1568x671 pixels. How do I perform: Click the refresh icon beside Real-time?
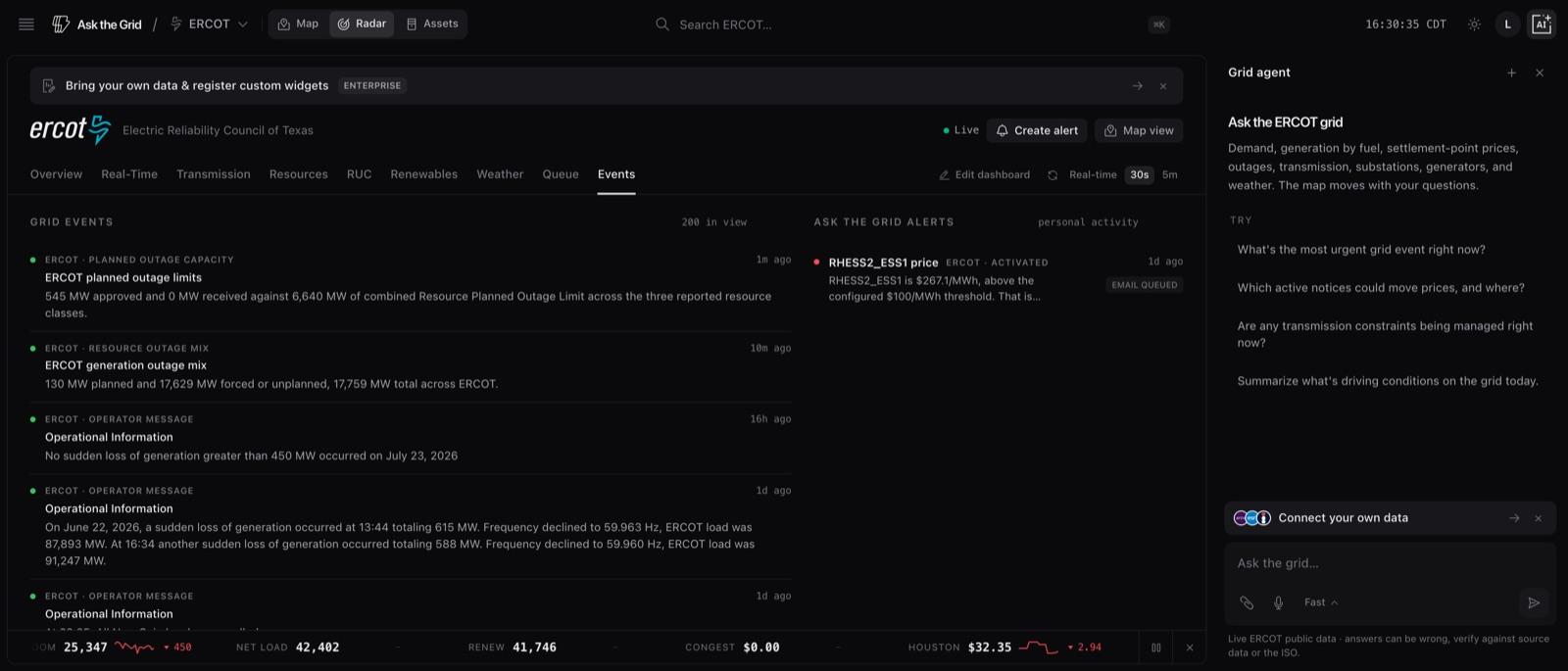coord(1053,175)
